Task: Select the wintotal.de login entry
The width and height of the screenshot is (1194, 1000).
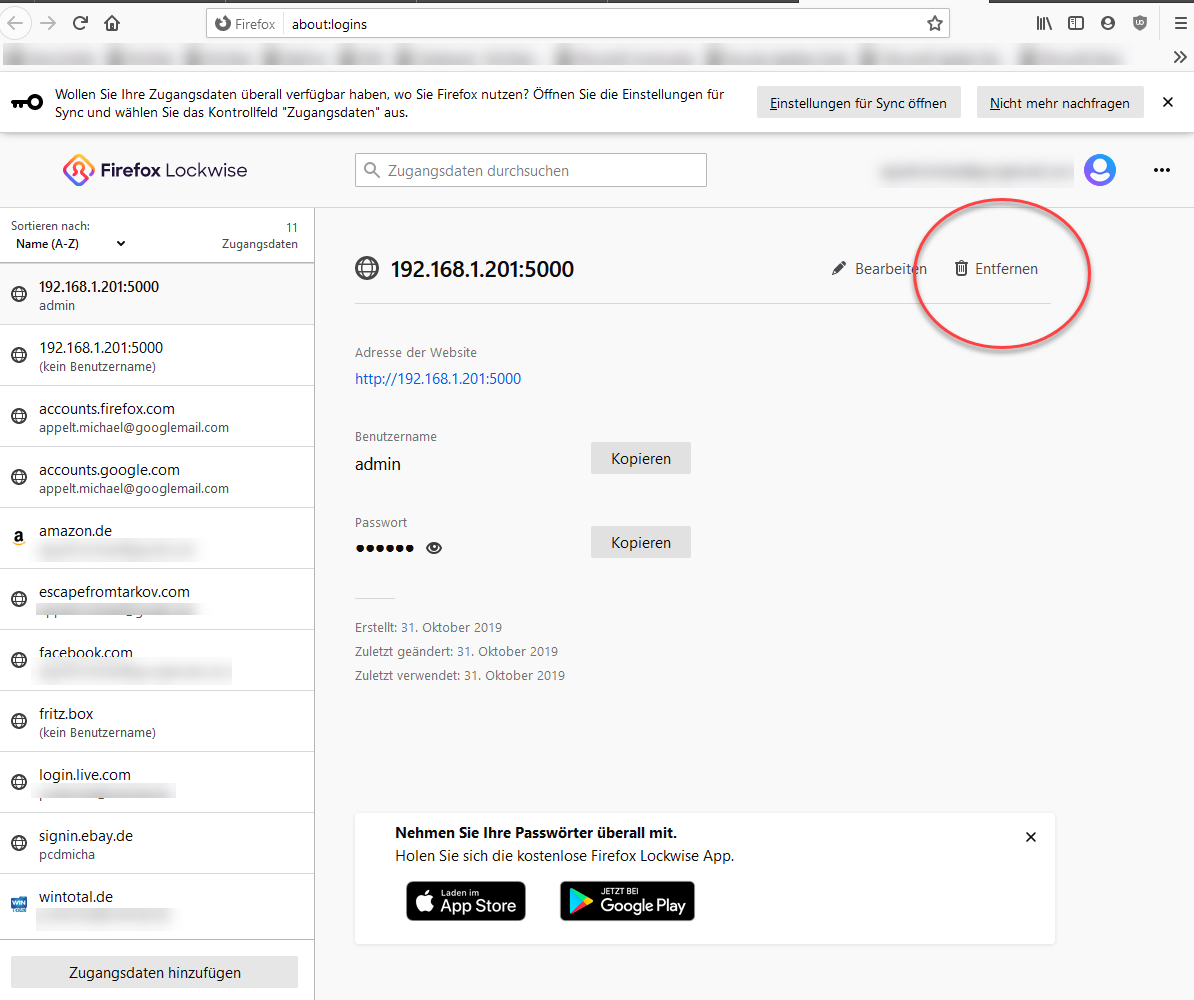Action: pyautogui.click(x=157, y=905)
